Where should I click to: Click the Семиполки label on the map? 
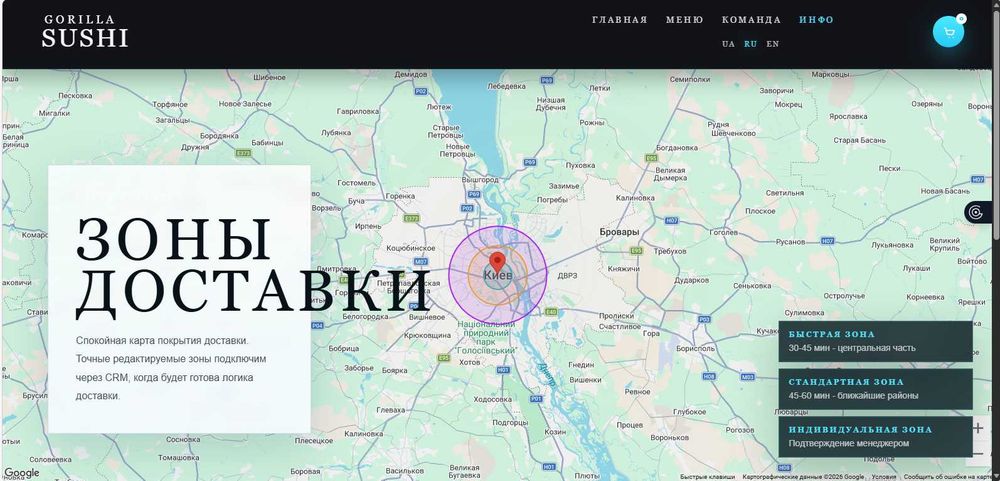[691, 80]
